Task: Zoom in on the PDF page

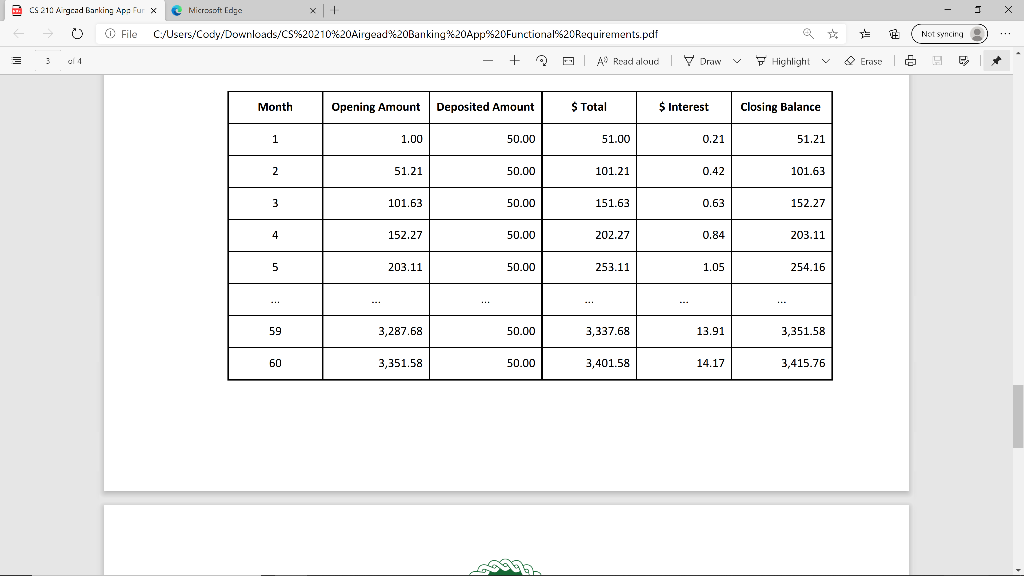Action: click(514, 60)
